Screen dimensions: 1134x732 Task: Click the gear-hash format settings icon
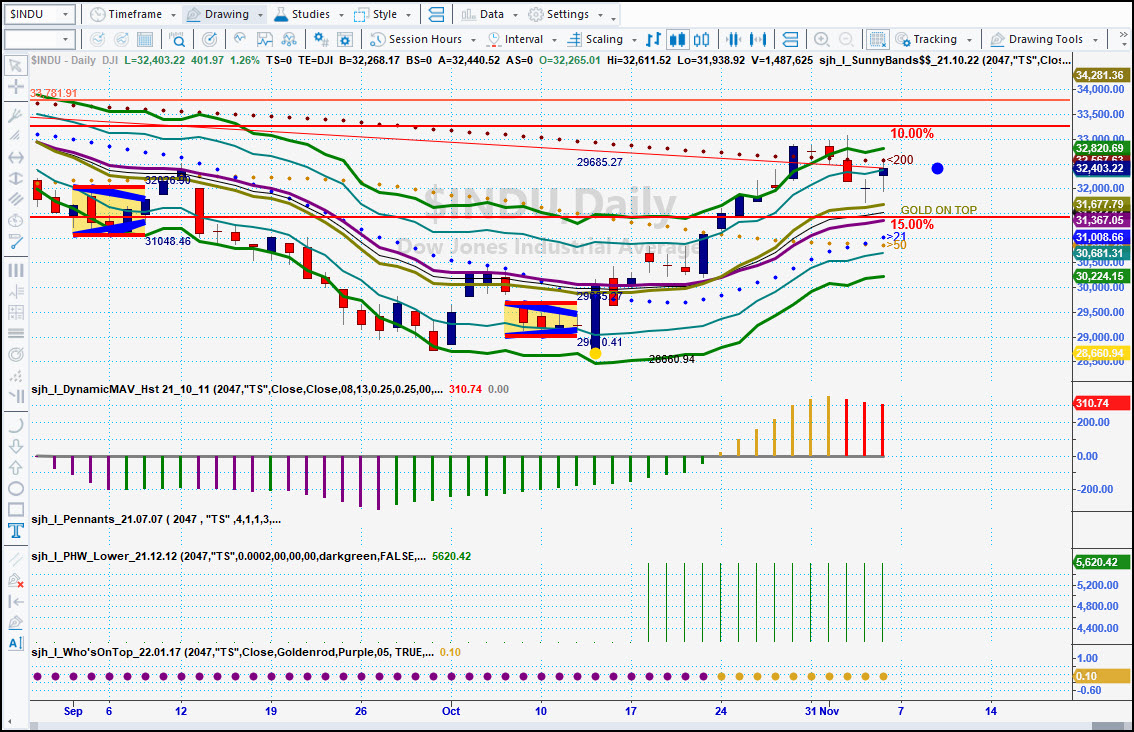tap(320, 40)
